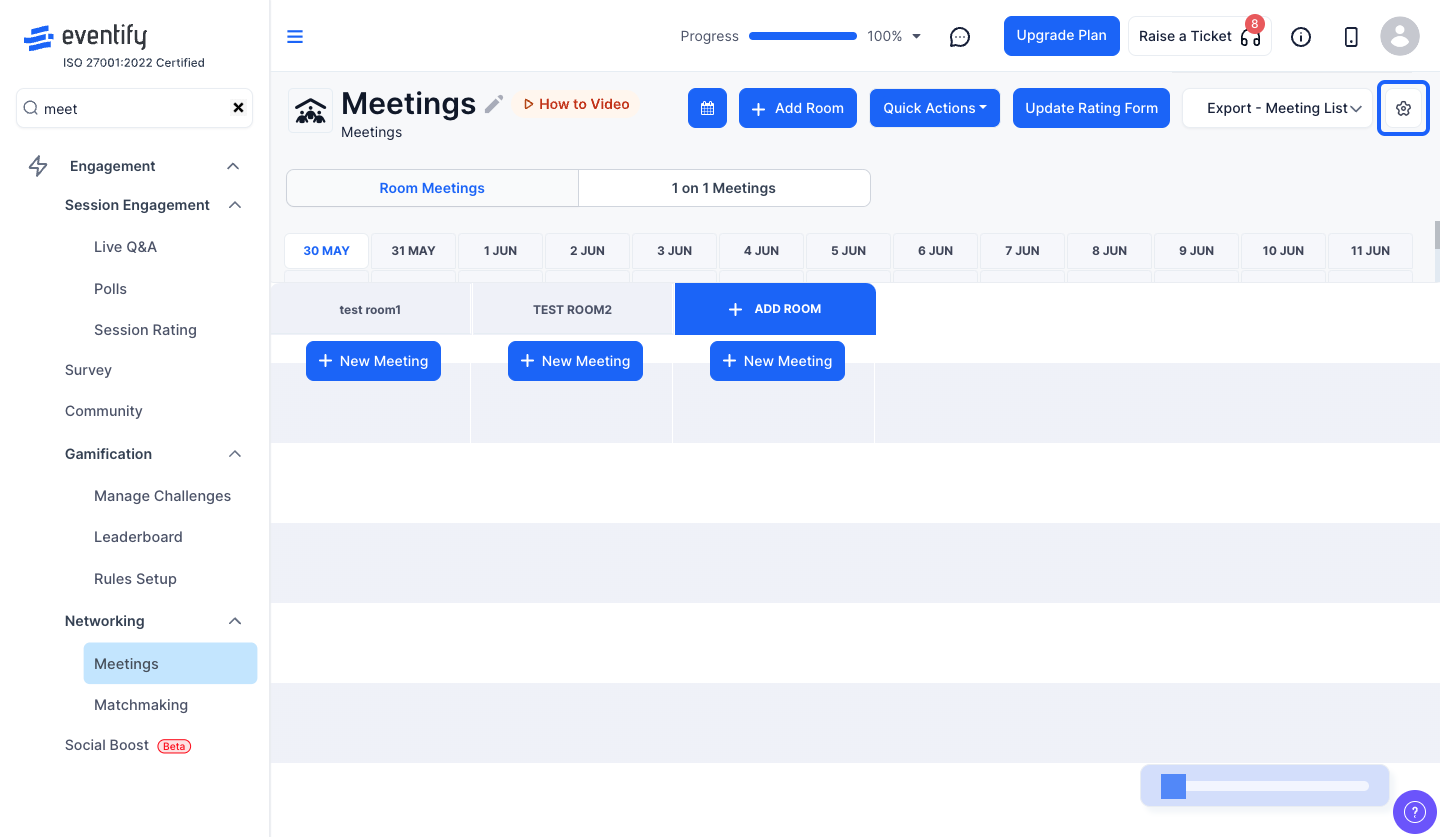
Task: Switch to the 1 on 1 Meetings tab
Action: coord(724,188)
